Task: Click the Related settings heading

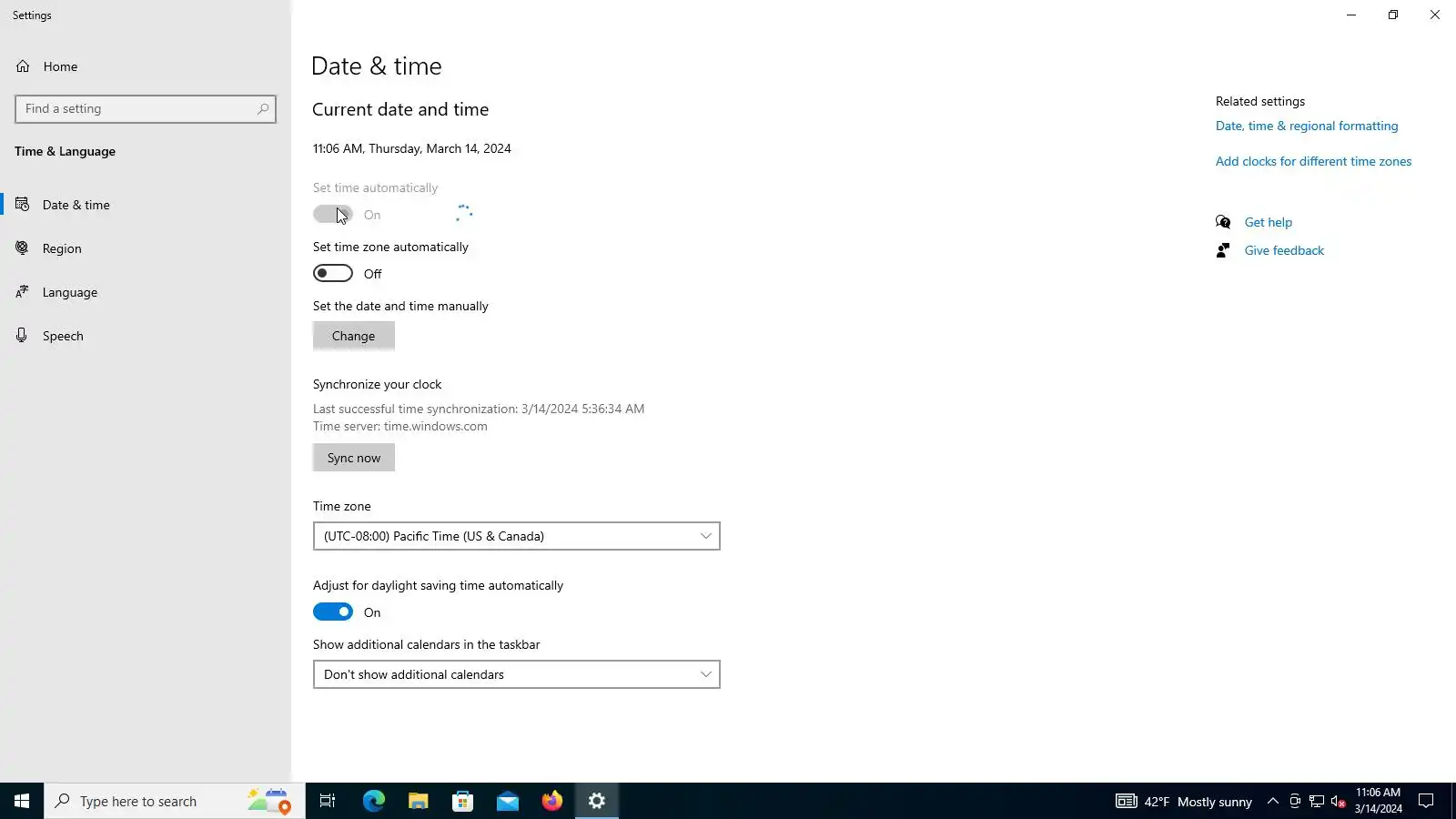Action: [1260, 102]
